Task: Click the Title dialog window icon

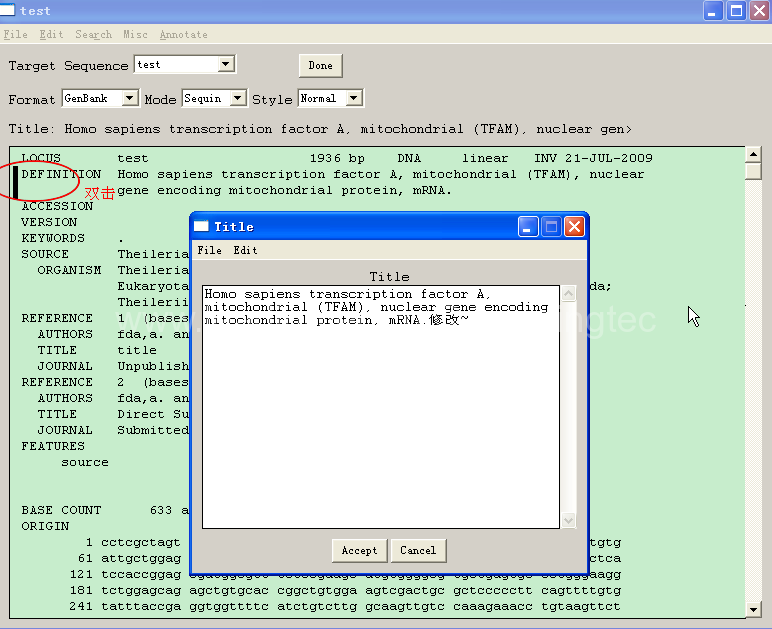Action: click(201, 227)
